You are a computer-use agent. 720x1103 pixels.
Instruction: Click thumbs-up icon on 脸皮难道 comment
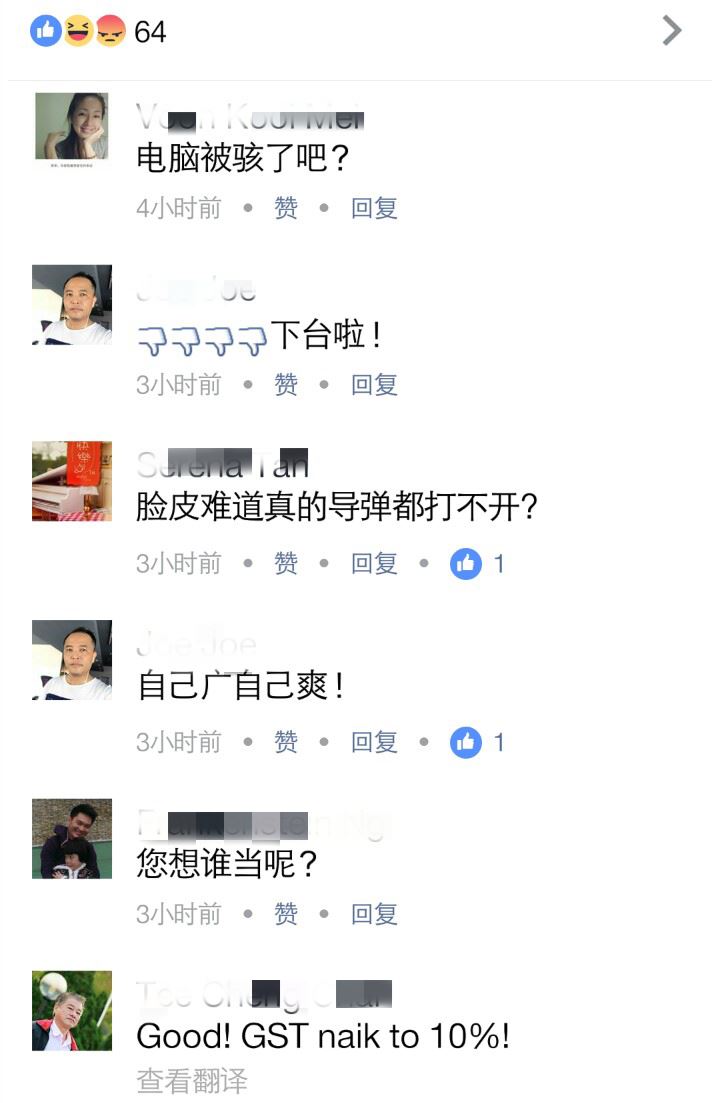[x=465, y=563]
